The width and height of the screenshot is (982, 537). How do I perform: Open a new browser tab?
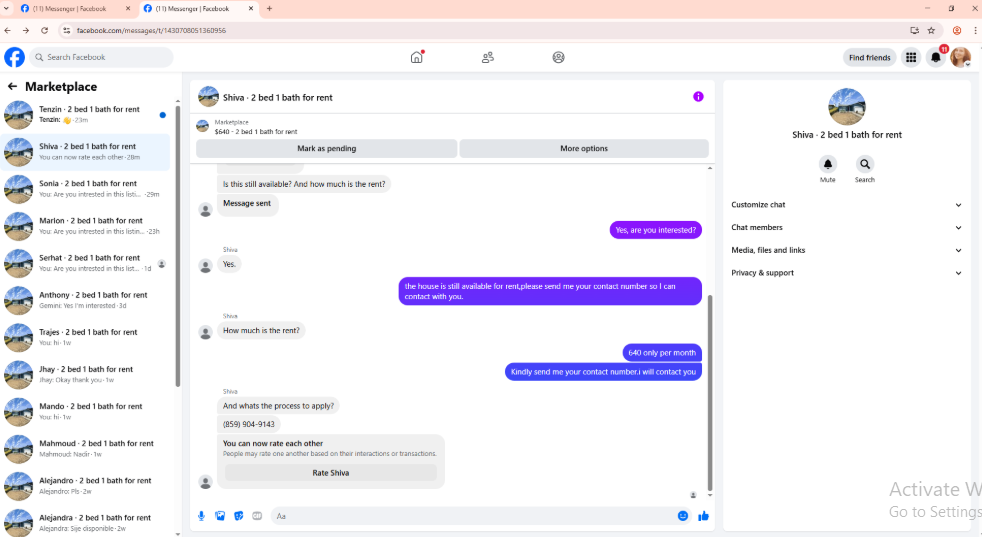(x=269, y=9)
